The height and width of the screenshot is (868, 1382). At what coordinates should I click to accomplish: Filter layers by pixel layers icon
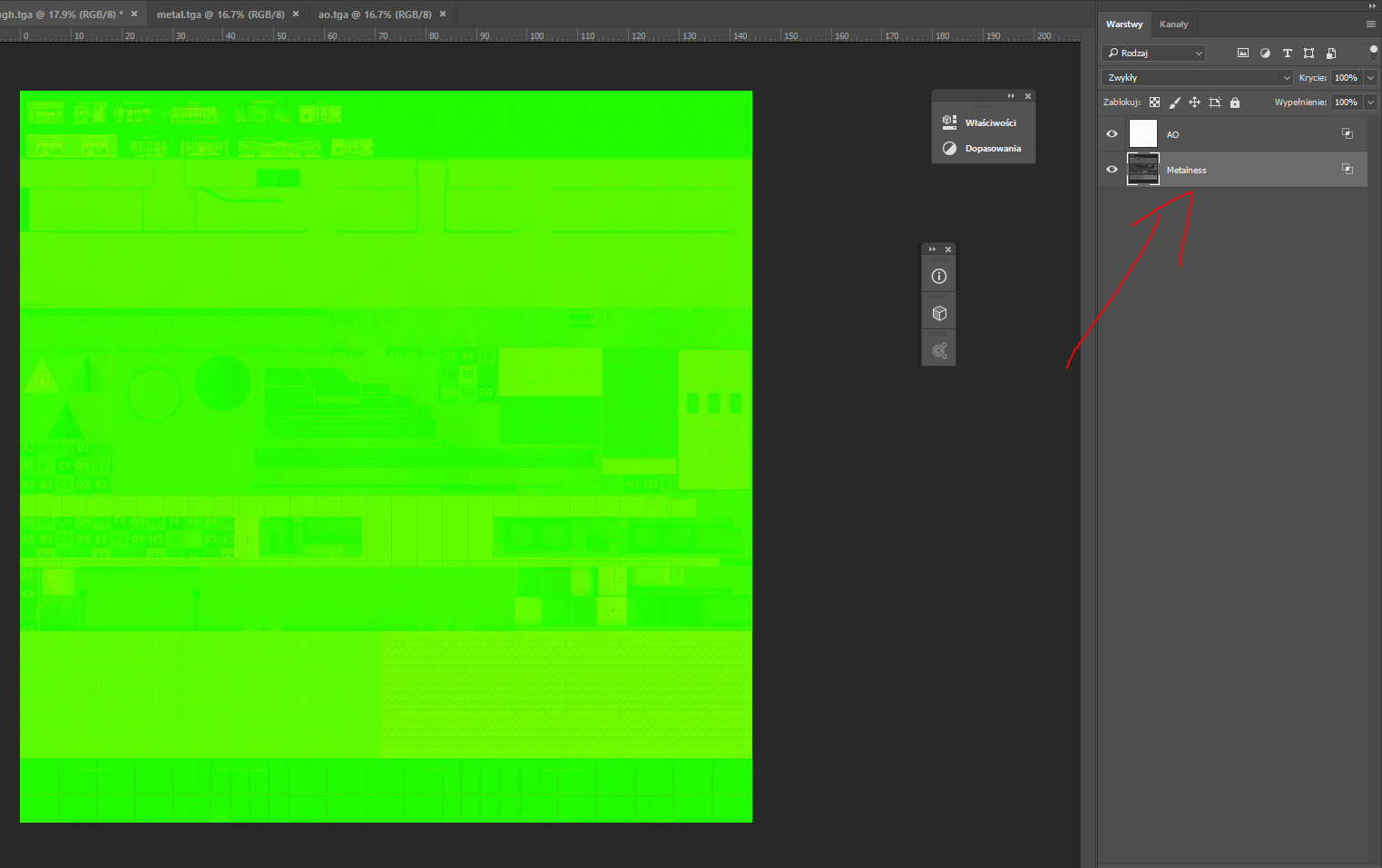pyautogui.click(x=1243, y=54)
